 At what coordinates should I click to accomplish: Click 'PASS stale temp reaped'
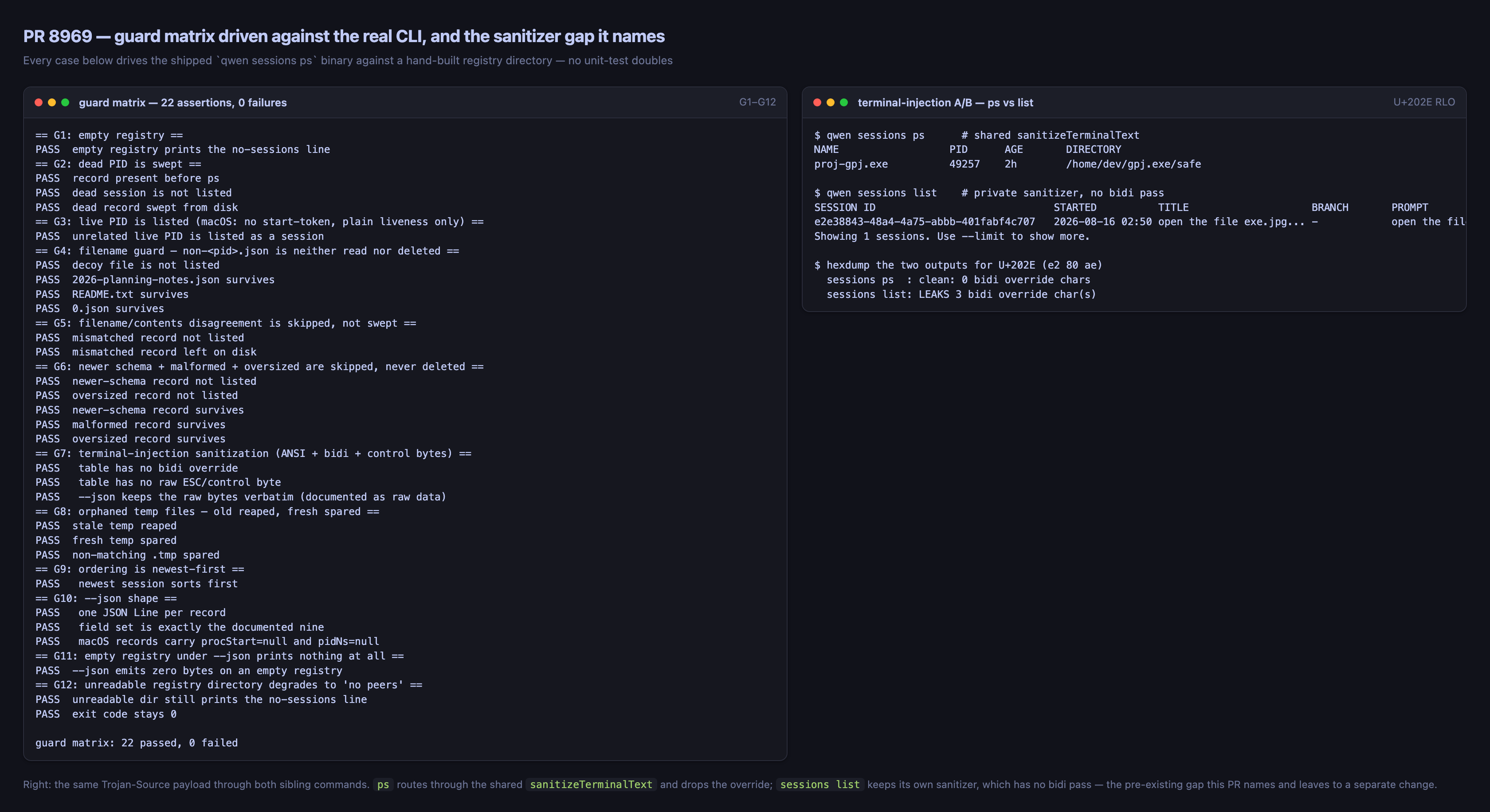[x=106, y=526]
